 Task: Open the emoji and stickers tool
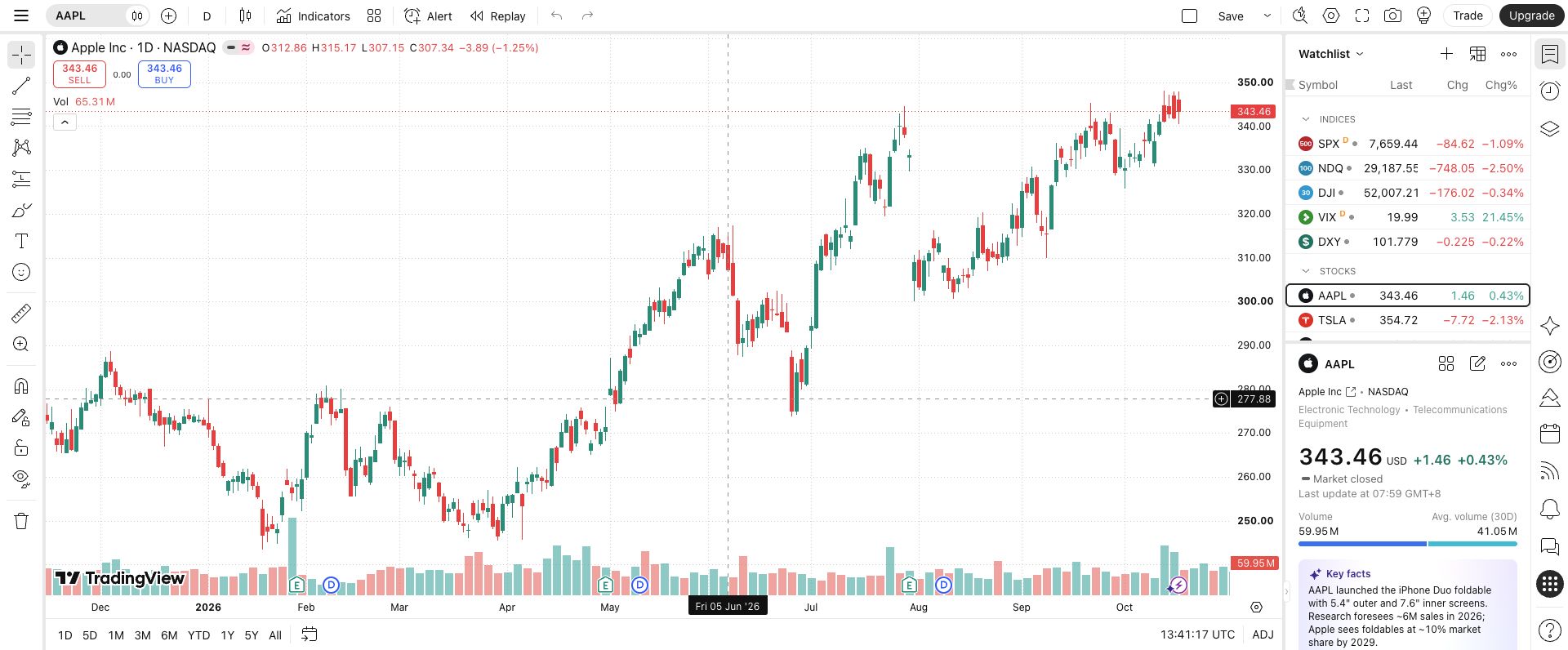coord(21,272)
